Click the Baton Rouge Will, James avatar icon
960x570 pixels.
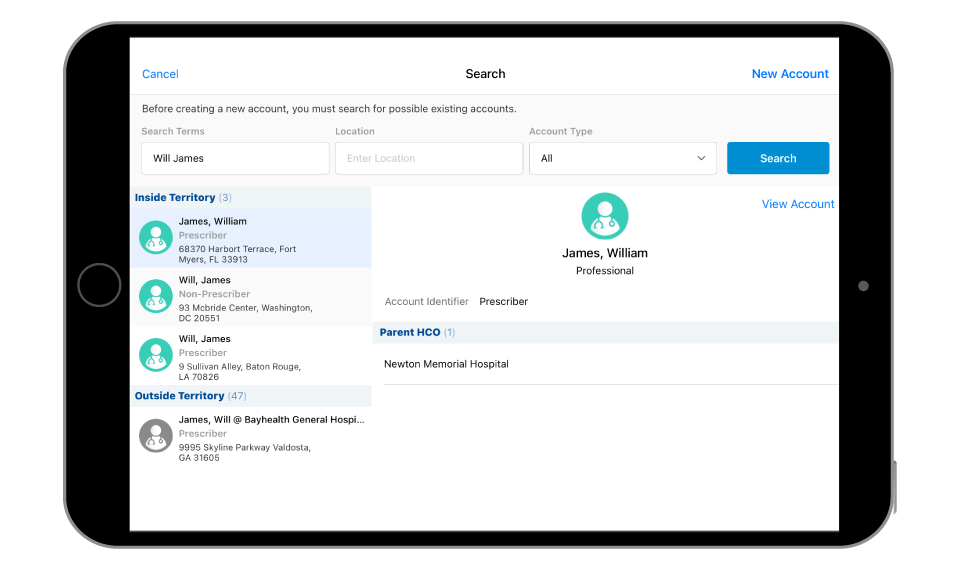(x=155, y=355)
